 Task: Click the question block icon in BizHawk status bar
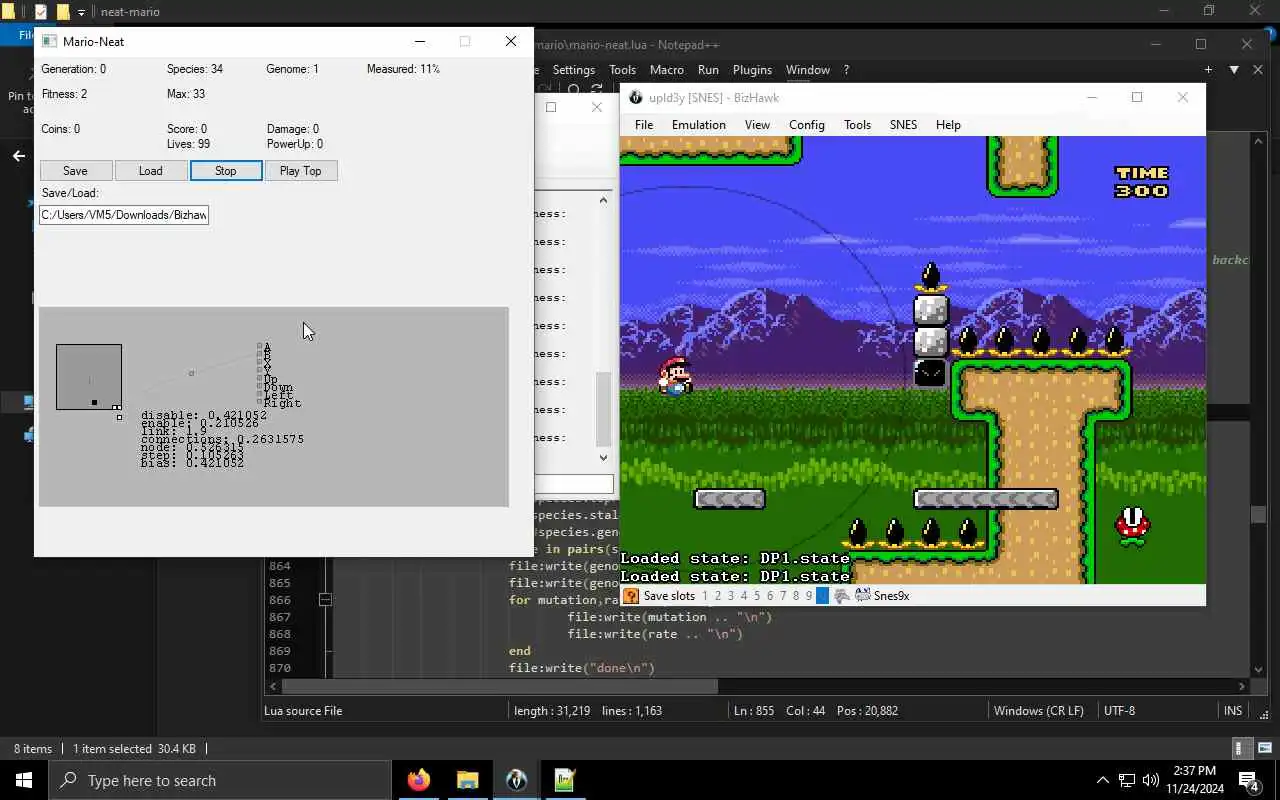(630, 596)
